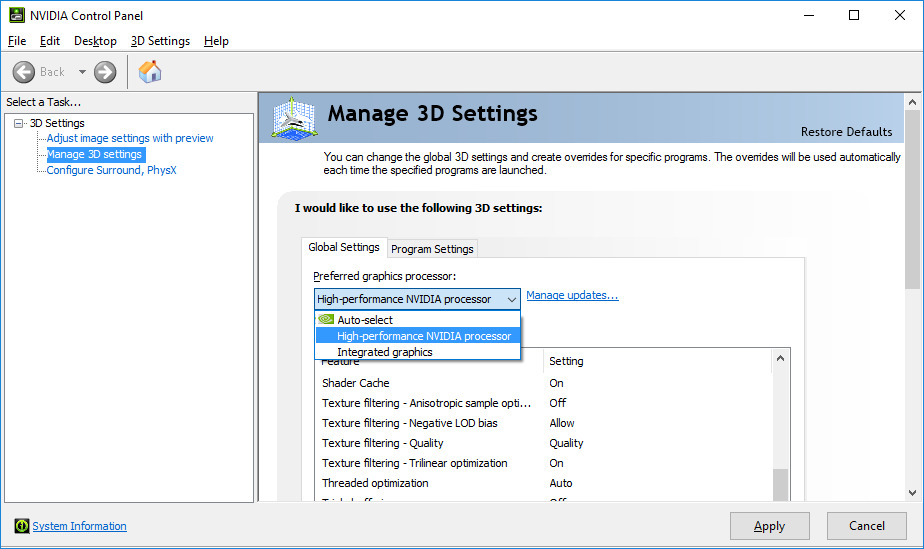Select the Shader Cache feature row
Viewport: 924px width, 549px height.
tap(544, 383)
